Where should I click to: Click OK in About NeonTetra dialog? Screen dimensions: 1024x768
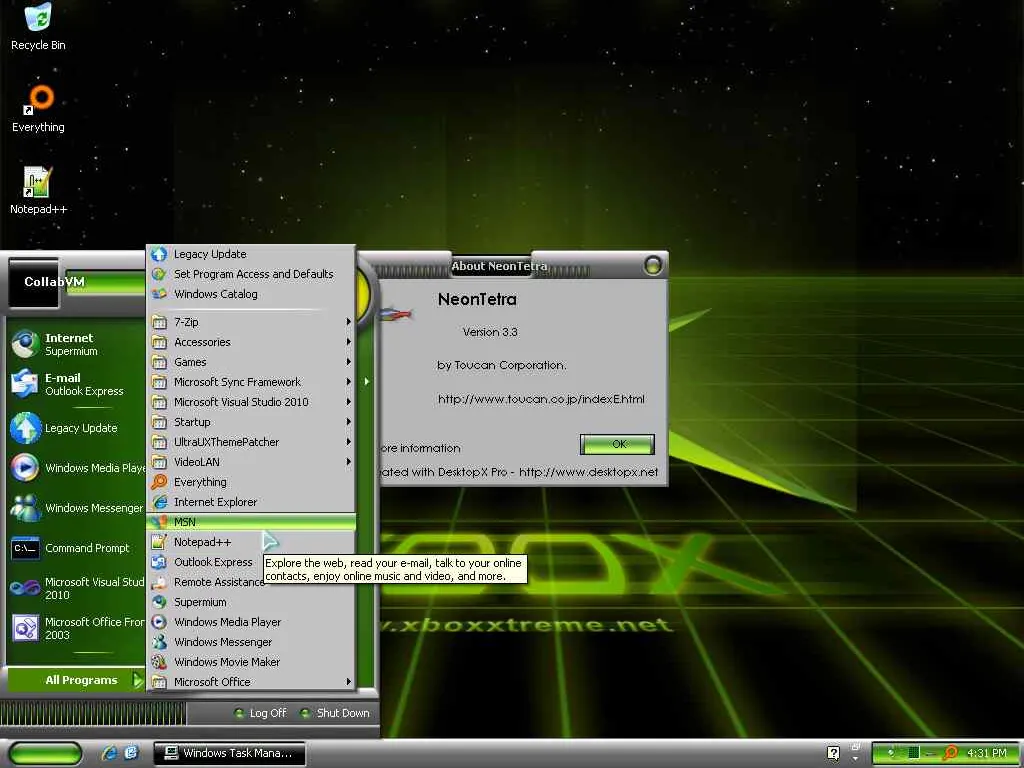tap(617, 444)
